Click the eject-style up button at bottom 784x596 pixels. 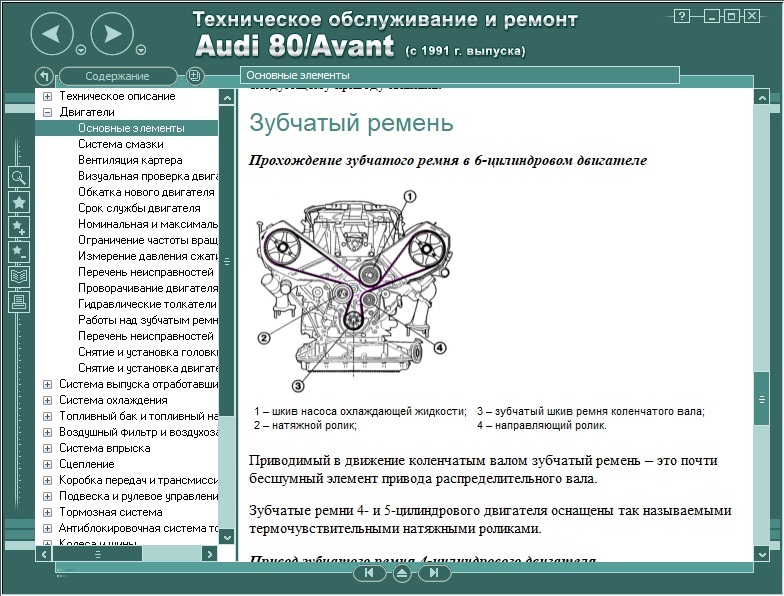(x=402, y=574)
